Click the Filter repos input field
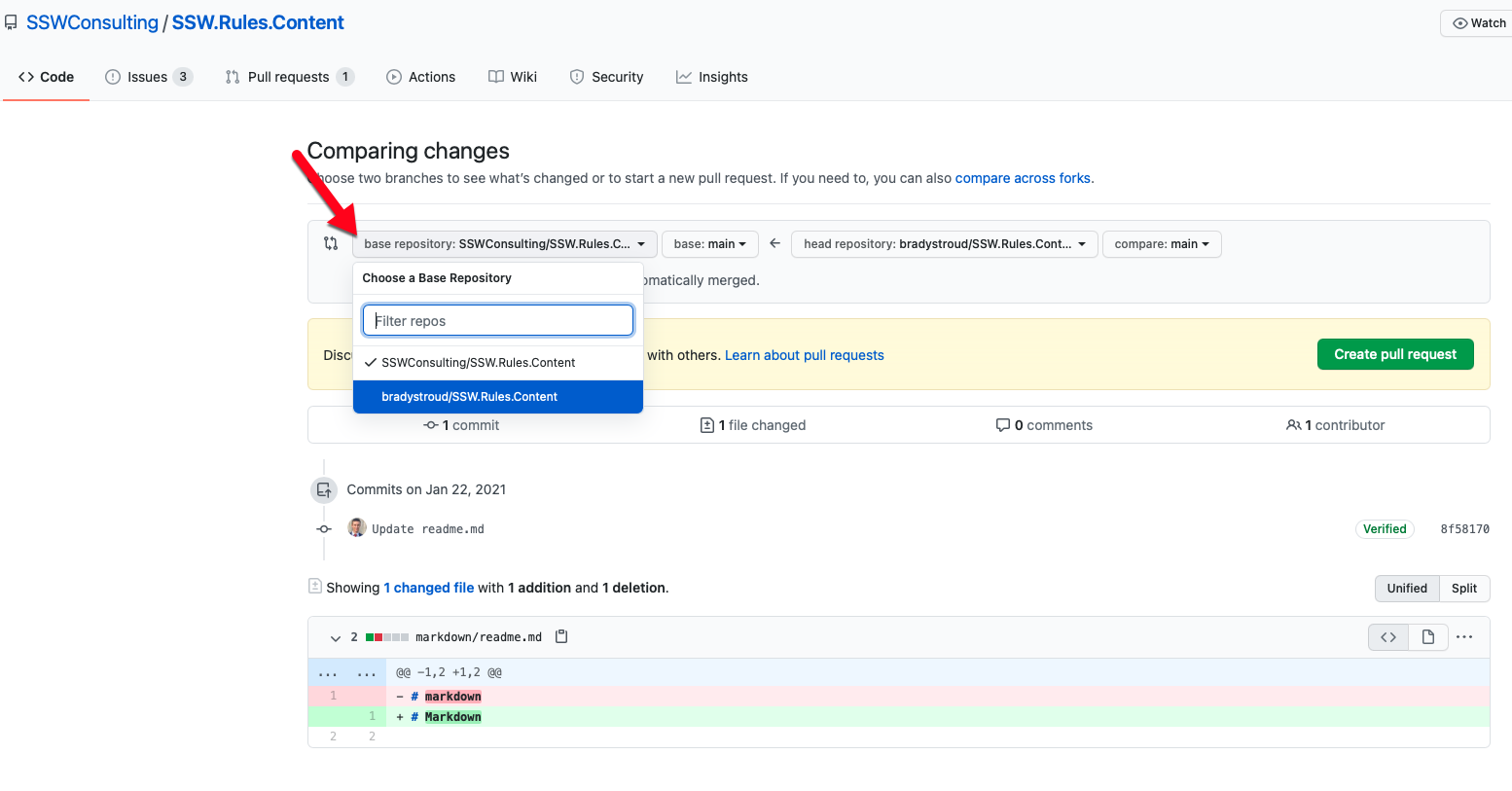Viewport: 1512px width, 791px height. [x=498, y=320]
